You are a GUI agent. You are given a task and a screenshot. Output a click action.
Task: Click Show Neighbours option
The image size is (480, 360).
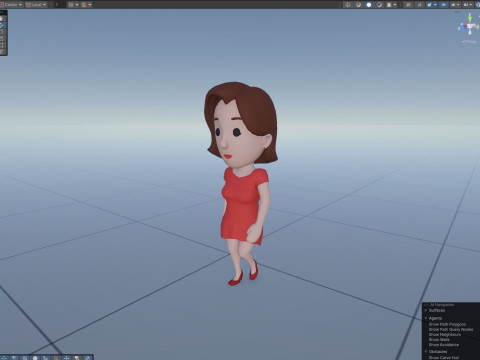pyautogui.click(x=445, y=334)
